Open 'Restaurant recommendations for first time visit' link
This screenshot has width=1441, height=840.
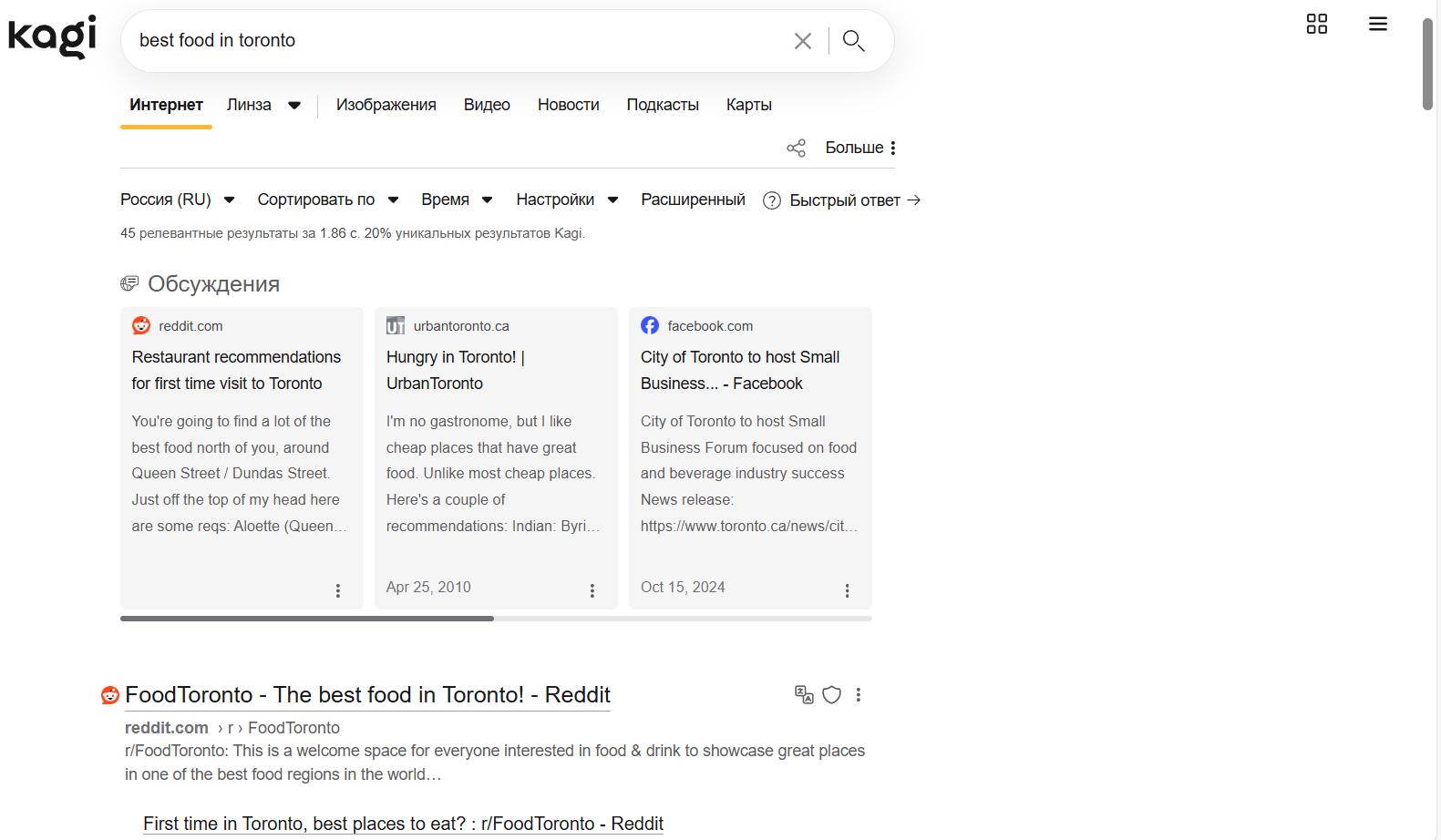point(236,370)
